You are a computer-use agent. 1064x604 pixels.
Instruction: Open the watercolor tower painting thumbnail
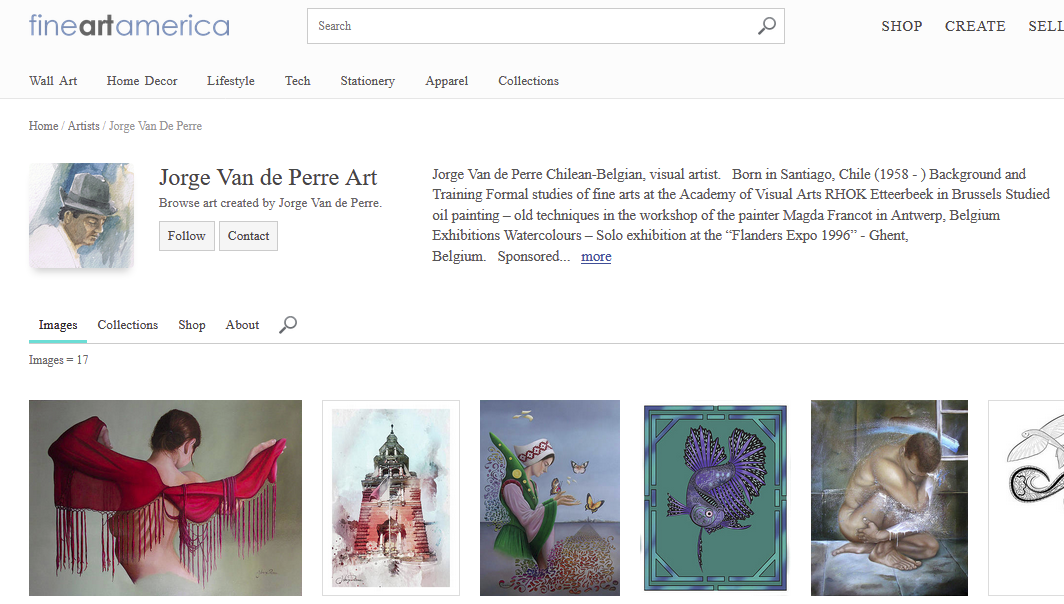[391, 498]
